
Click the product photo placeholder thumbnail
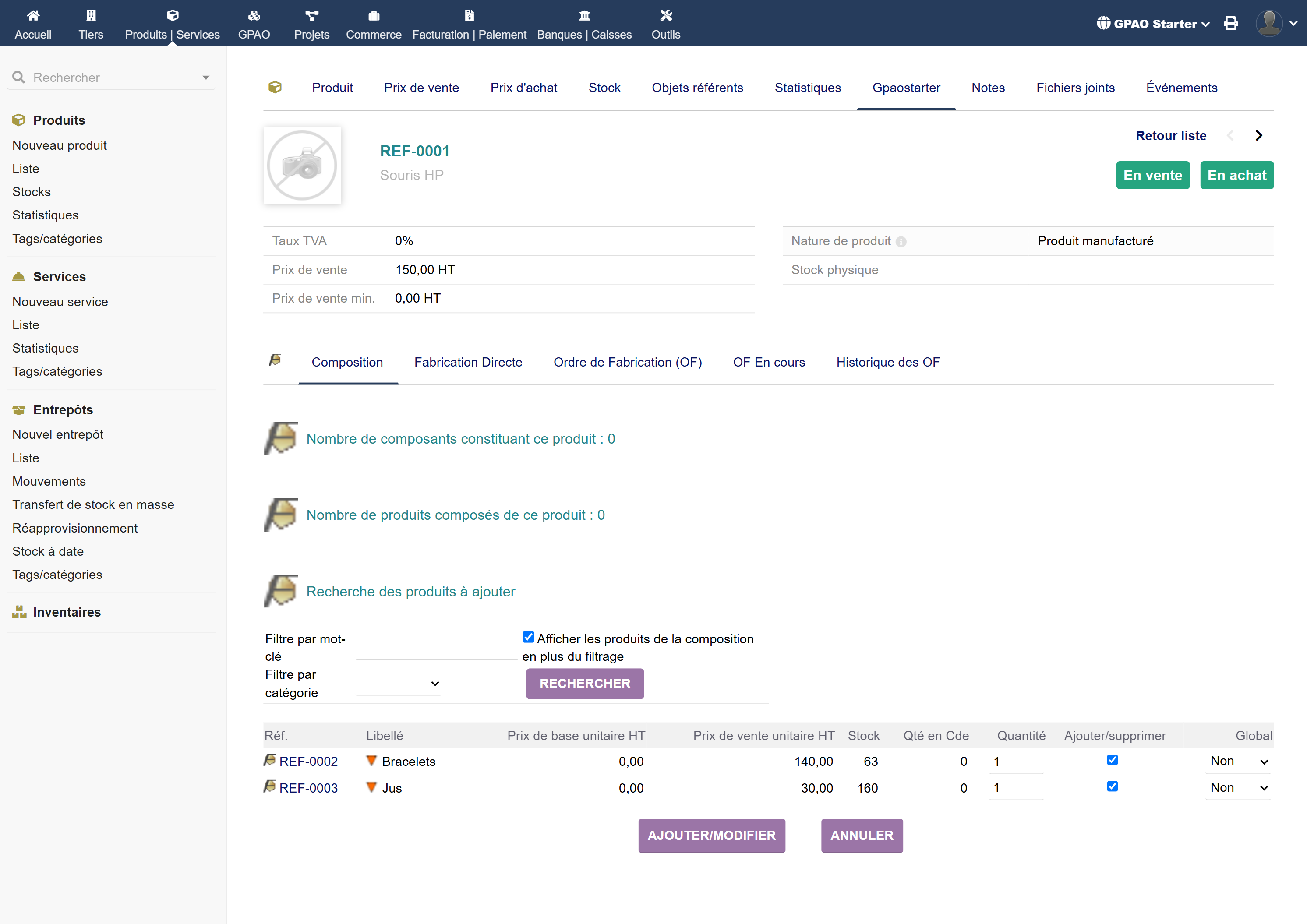tap(302, 166)
